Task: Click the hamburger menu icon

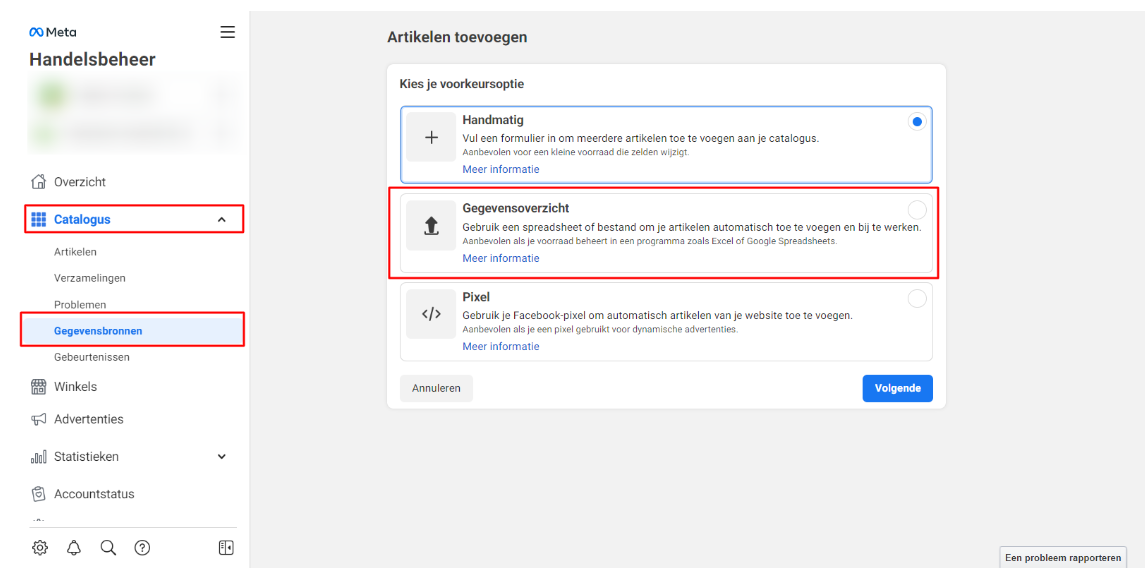Action: coord(228,32)
